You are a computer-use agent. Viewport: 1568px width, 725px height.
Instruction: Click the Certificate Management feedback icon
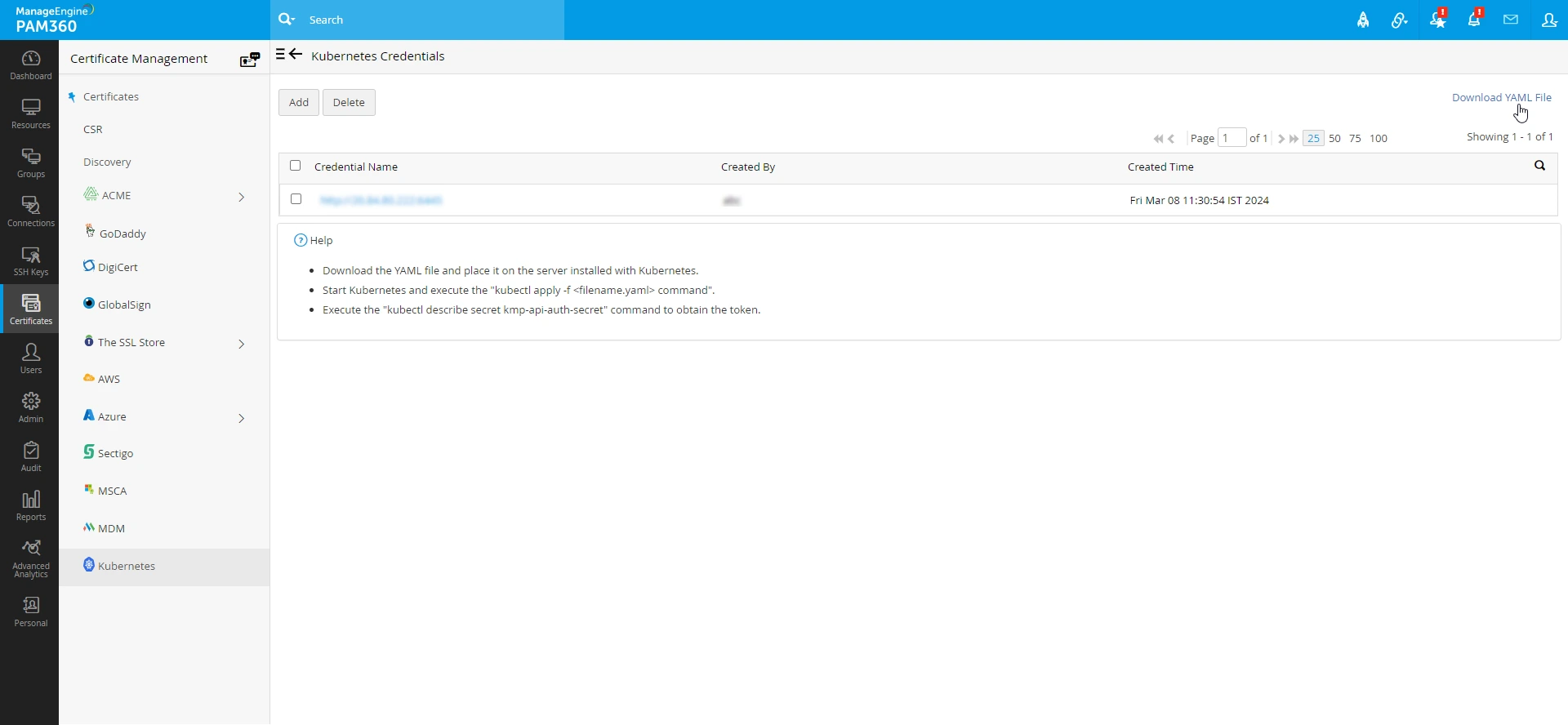tap(250, 60)
